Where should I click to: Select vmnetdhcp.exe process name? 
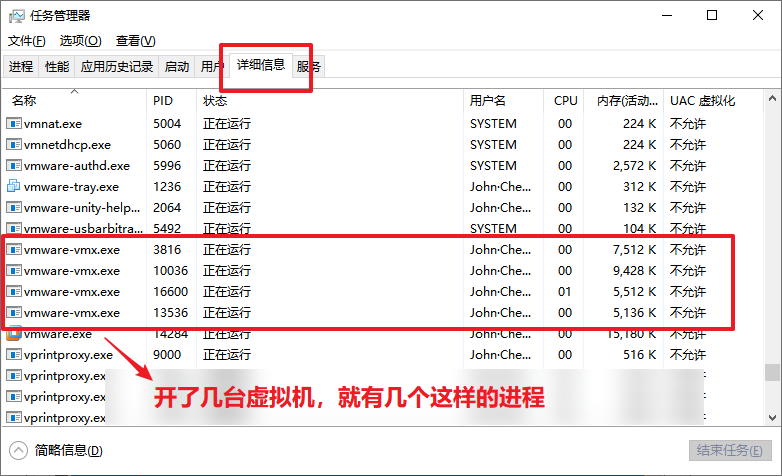(67, 145)
